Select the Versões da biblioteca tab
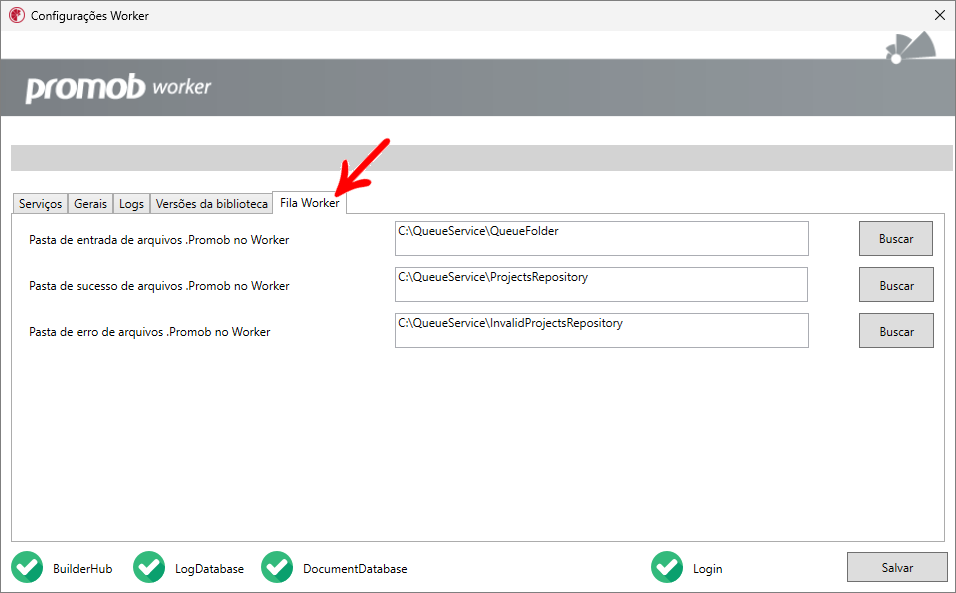 coord(211,204)
